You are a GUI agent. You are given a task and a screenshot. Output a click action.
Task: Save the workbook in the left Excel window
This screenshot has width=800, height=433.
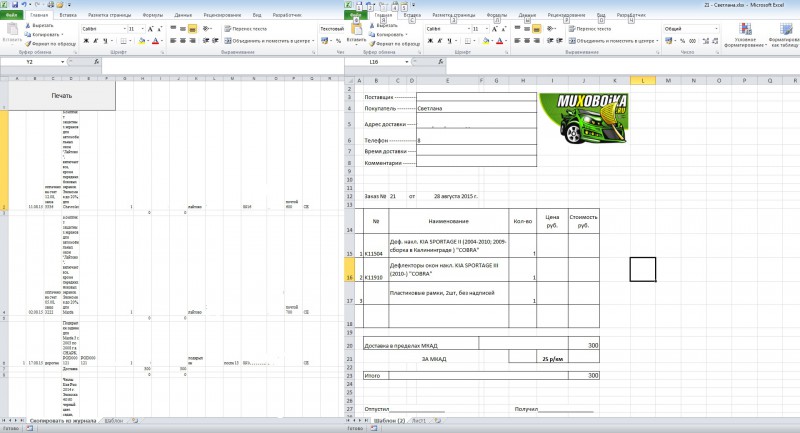[15, 5]
